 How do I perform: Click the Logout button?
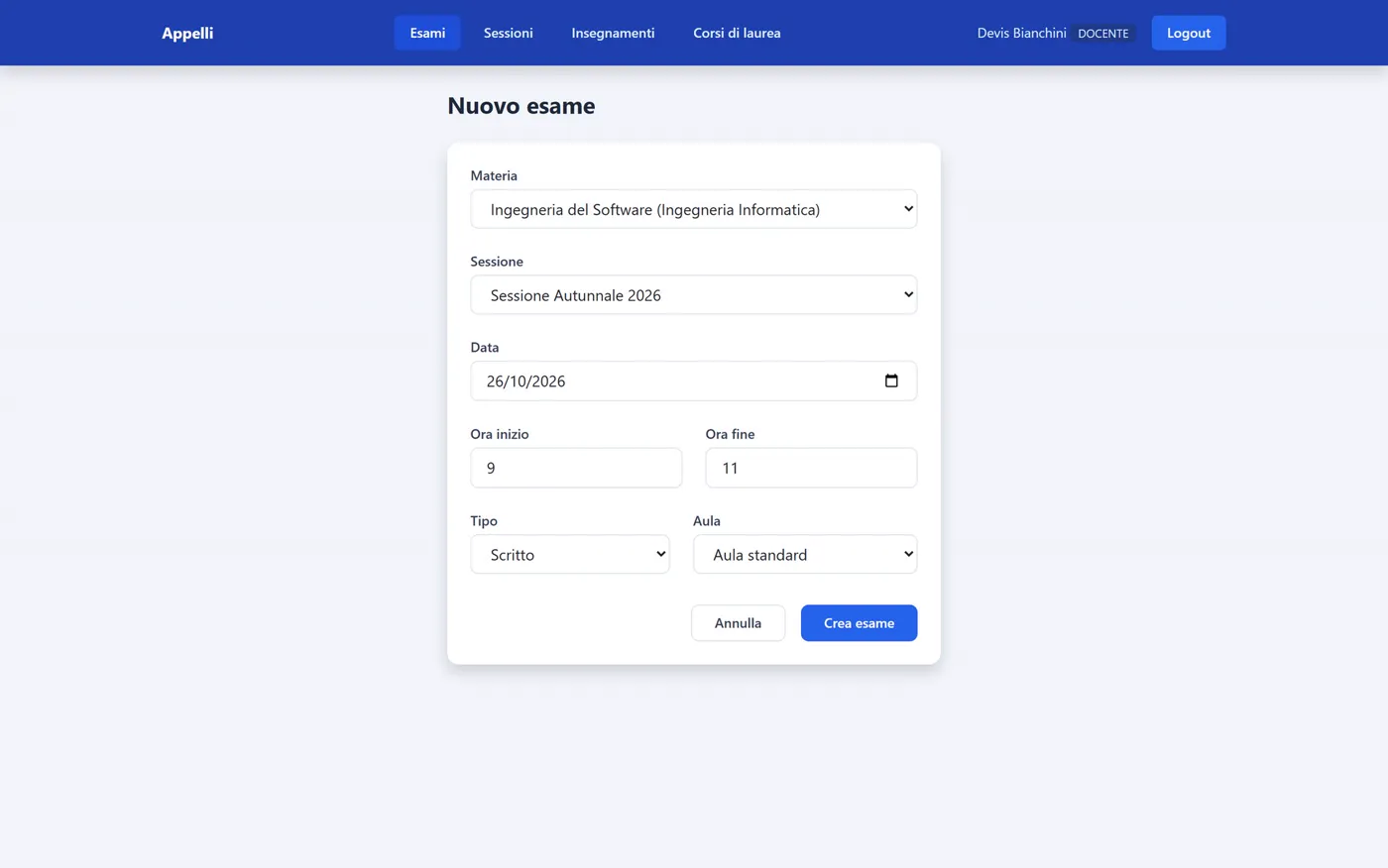pyautogui.click(x=1189, y=33)
